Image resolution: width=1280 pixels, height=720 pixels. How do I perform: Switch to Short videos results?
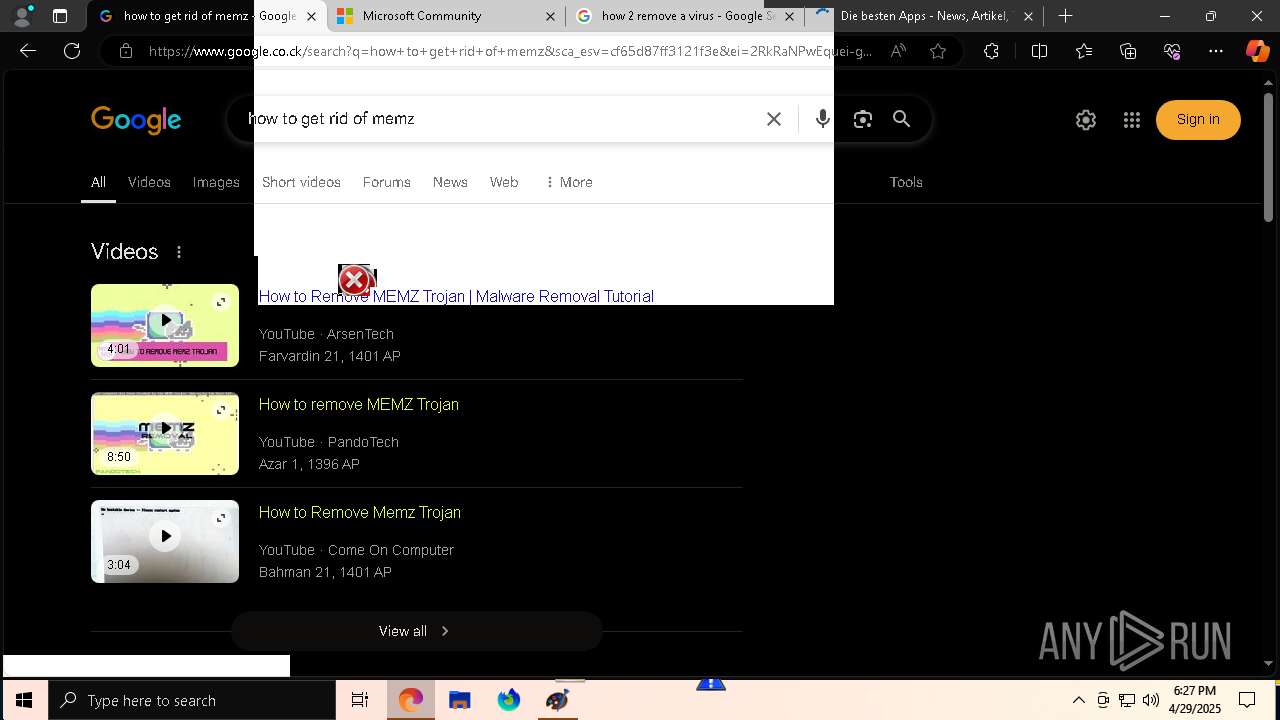point(301,182)
